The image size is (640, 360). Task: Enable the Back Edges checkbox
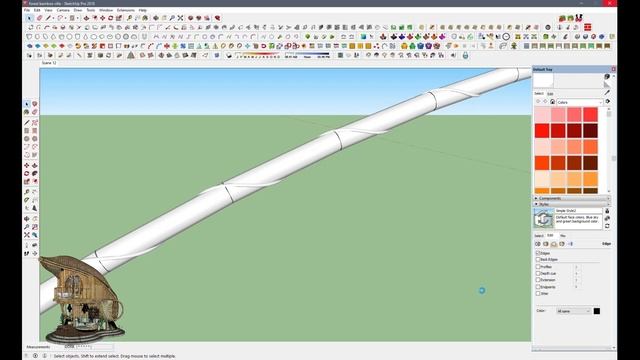pyautogui.click(x=538, y=260)
